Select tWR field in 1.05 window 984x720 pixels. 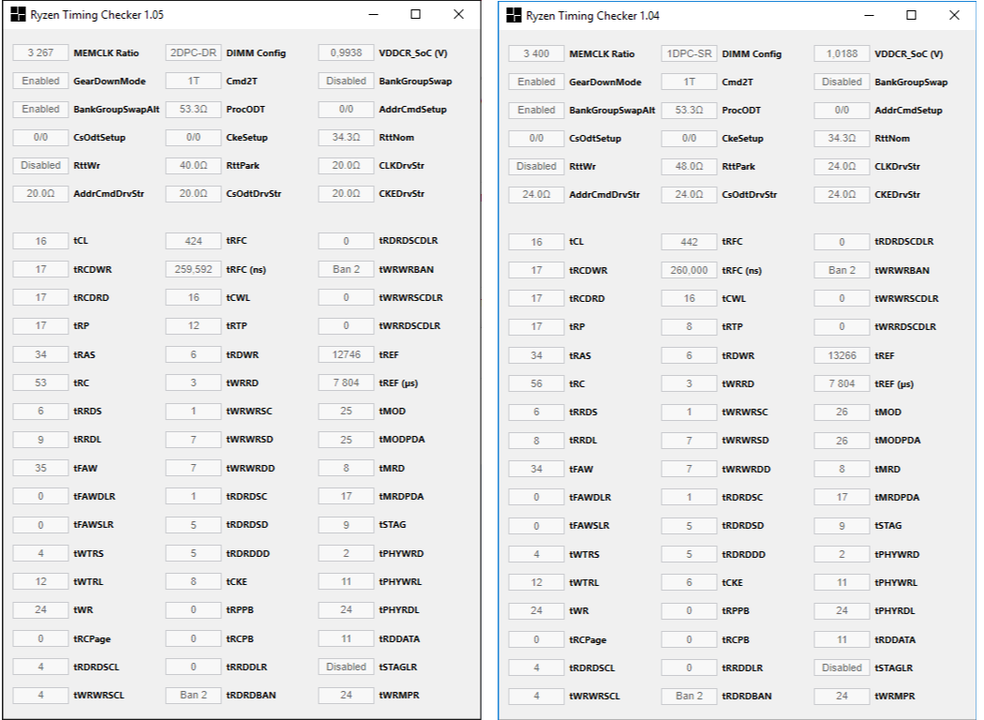(41, 610)
